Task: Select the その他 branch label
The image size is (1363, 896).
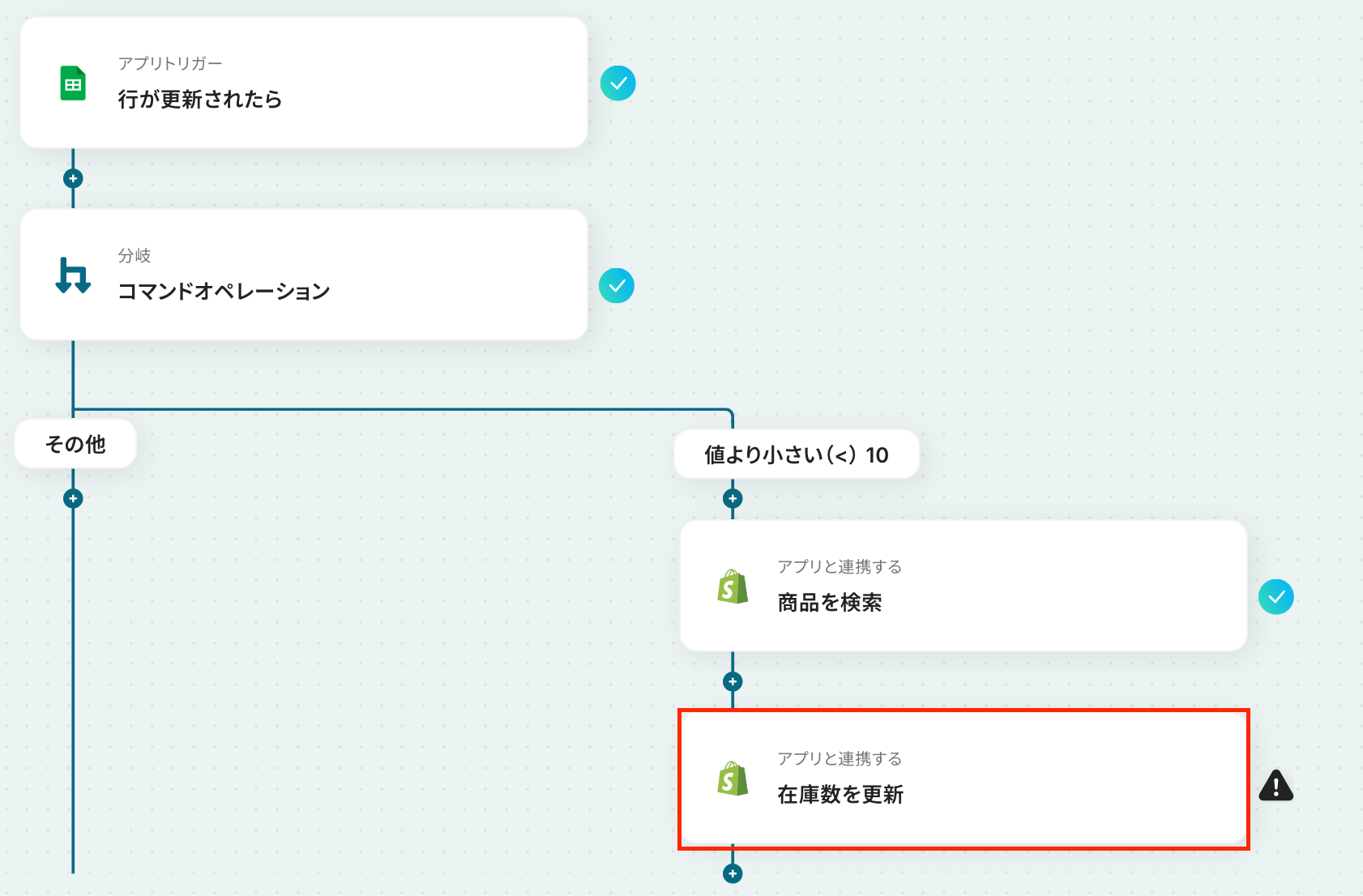Action: 75,444
